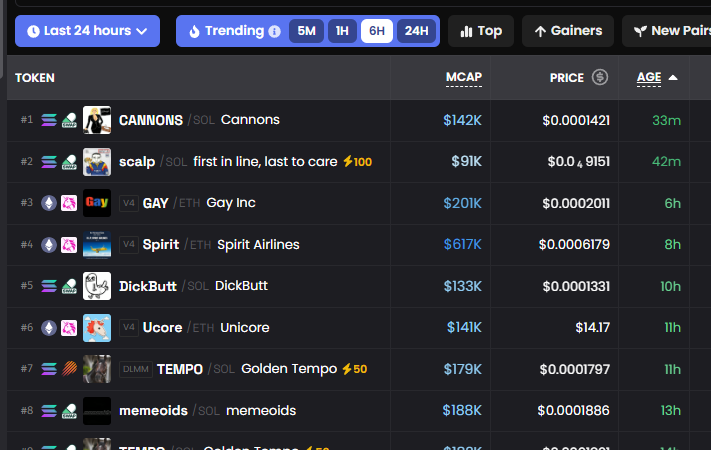Click Solana chain icon in TEMPO row
711x450 pixels.
[x=49, y=369]
